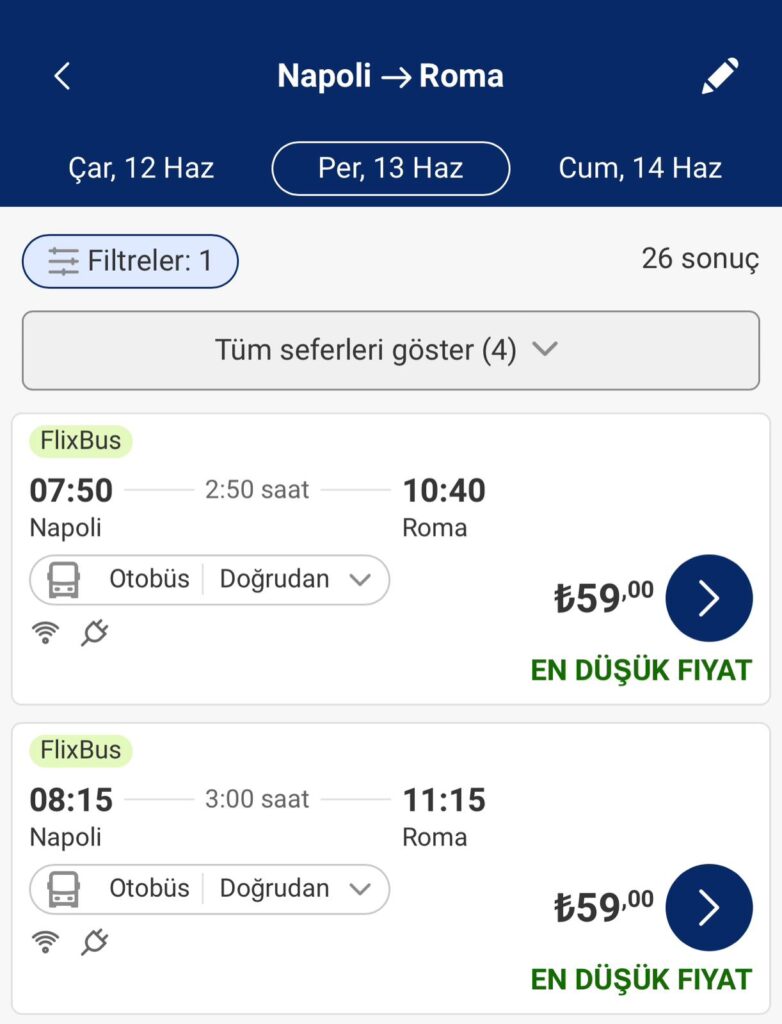The height and width of the screenshot is (1024, 782).
Task: Select Per, 13 Haz date tab
Action: (391, 168)
